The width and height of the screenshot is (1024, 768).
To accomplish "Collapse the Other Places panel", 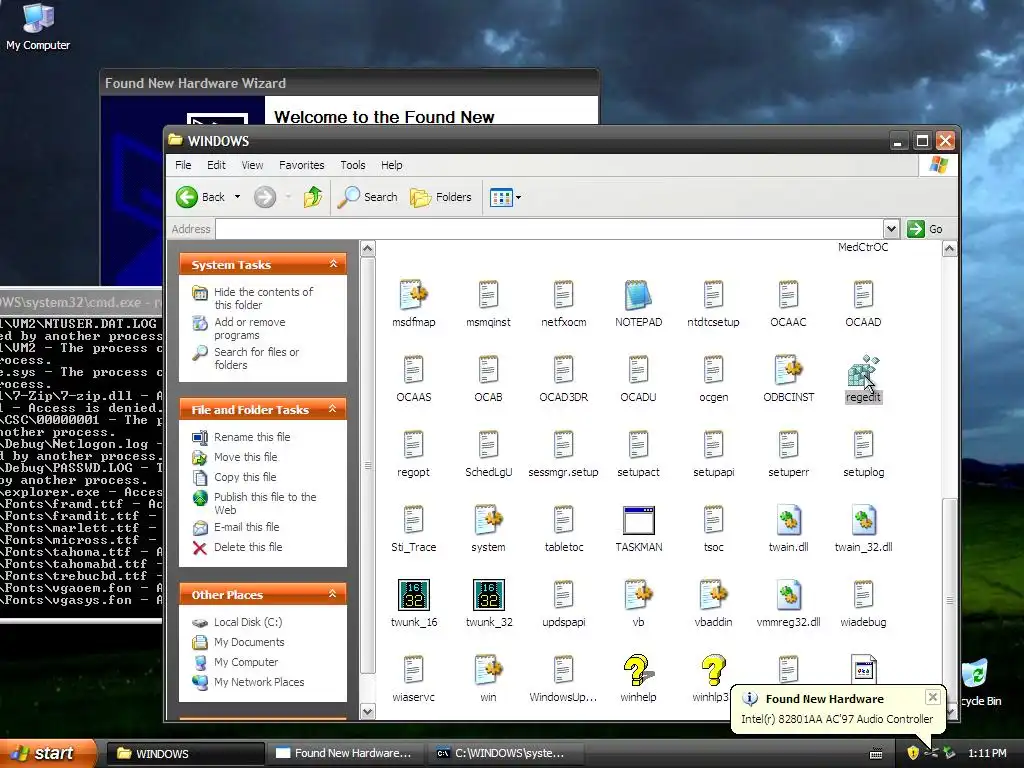I will pyautogui.click(x=333, y=594).
